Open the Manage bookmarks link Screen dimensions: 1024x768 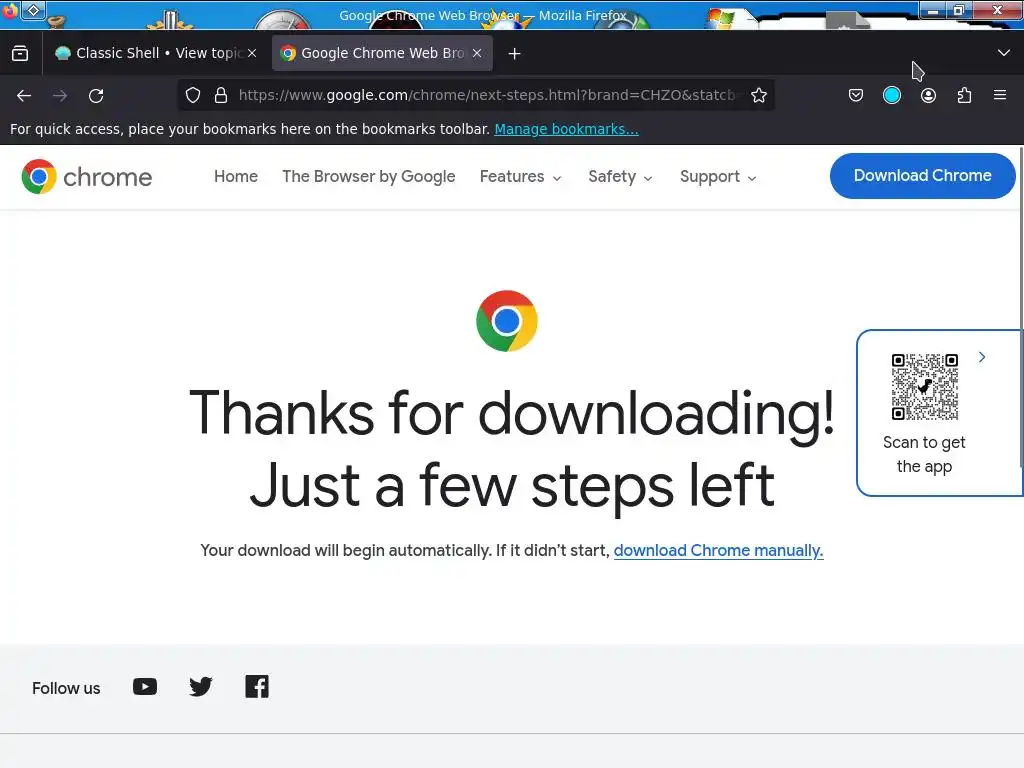tap(566, 129)
